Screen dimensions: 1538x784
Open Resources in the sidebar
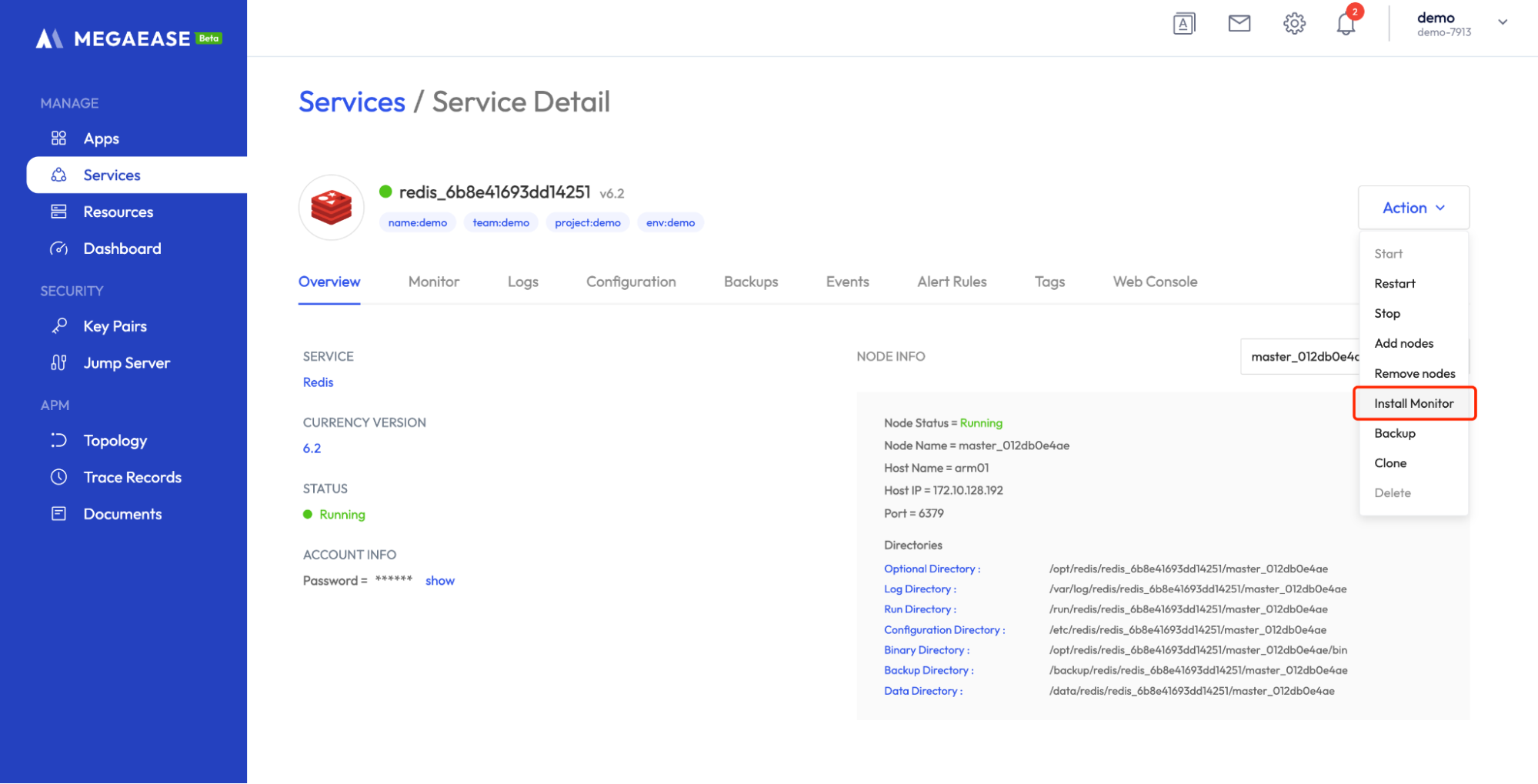(118, 212)
